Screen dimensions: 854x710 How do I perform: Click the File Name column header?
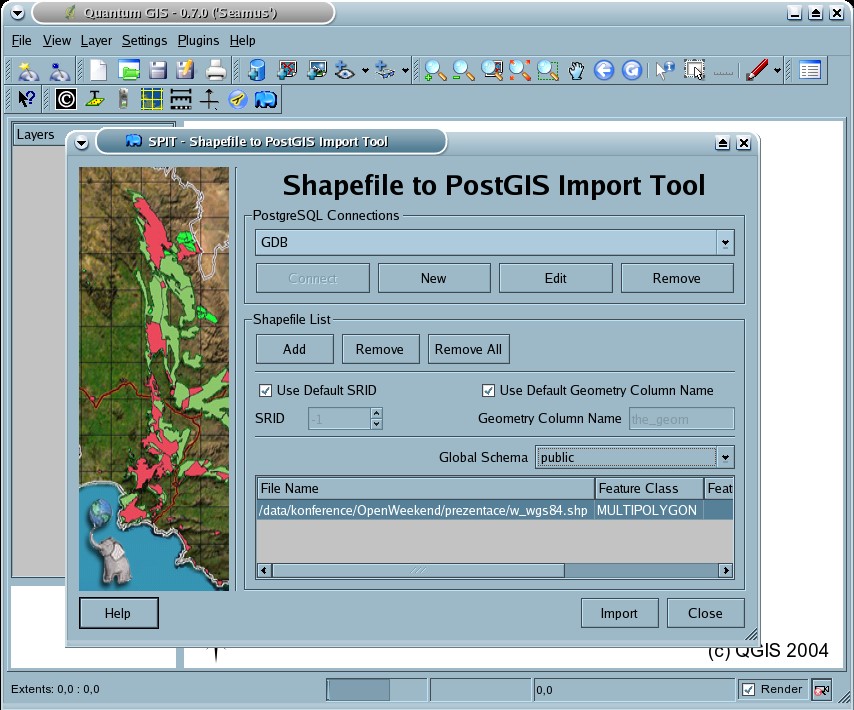click(425, 488)
